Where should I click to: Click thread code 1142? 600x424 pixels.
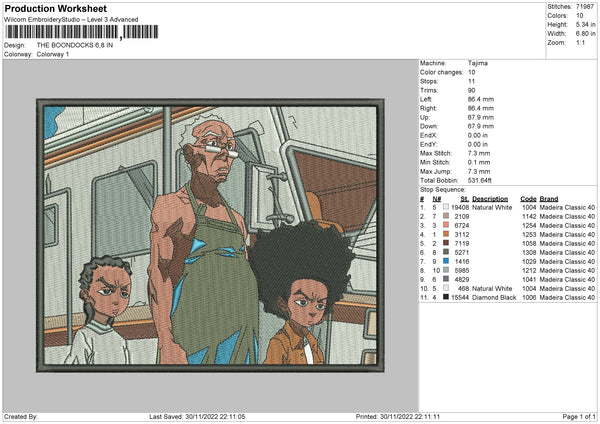[529, 217]
